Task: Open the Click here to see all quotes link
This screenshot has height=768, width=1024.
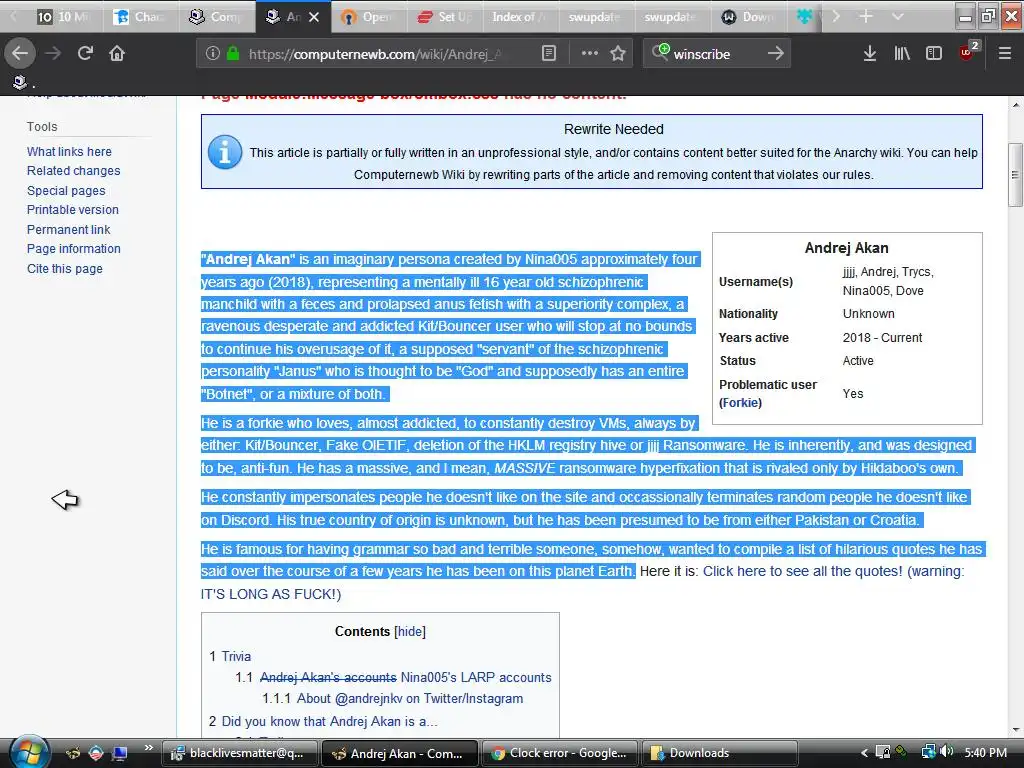Action: pyautogui.click(x=802, y=571)
